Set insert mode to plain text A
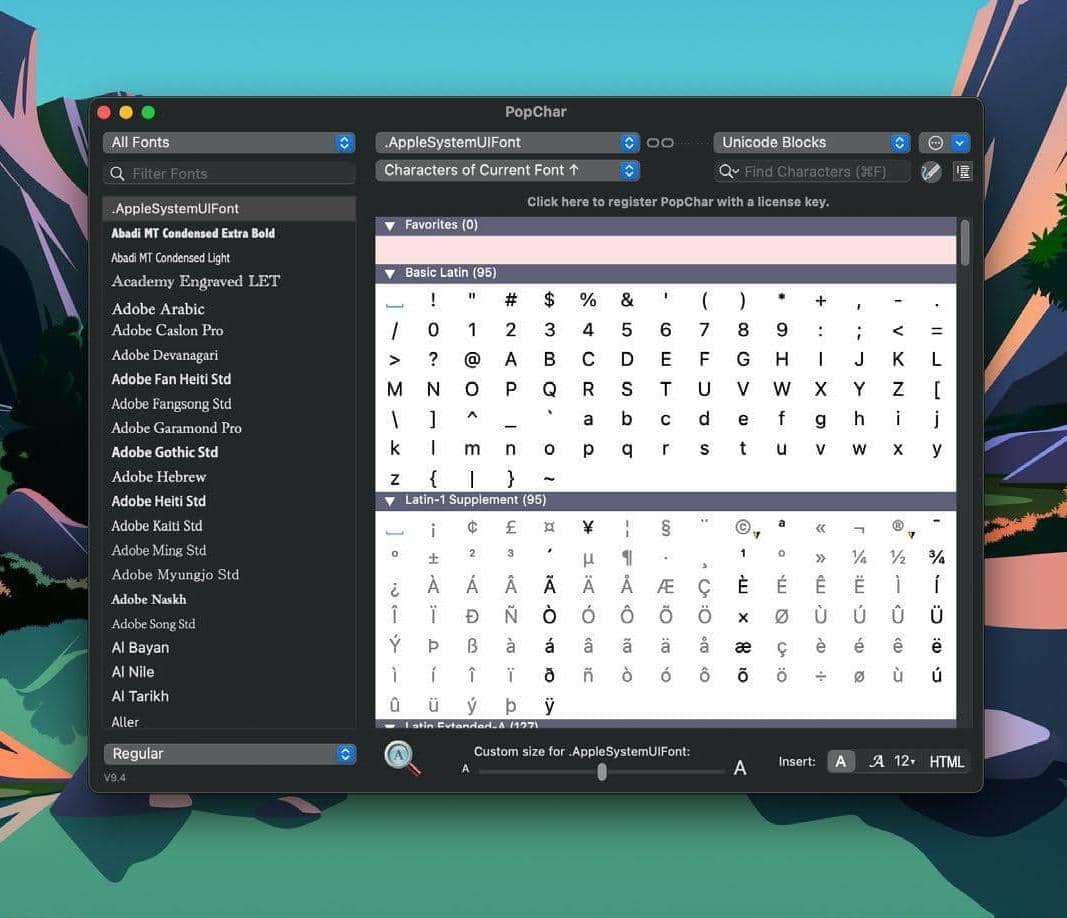 [840, 761]
